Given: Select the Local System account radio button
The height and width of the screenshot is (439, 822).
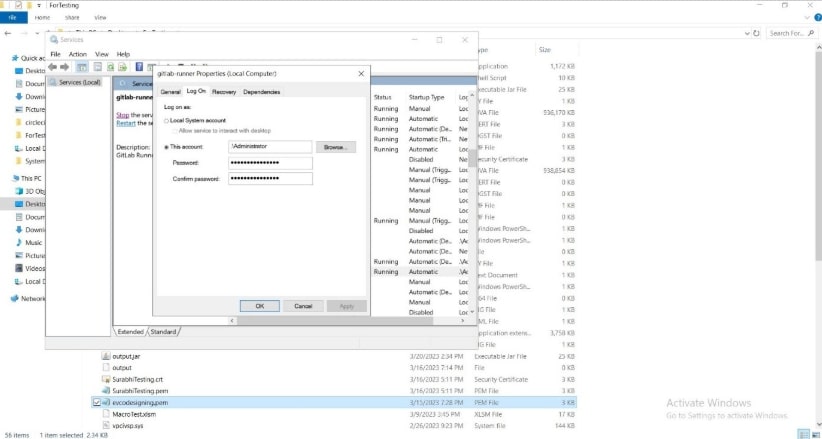Looking at the screenshot, I should (x=166, y=121).
